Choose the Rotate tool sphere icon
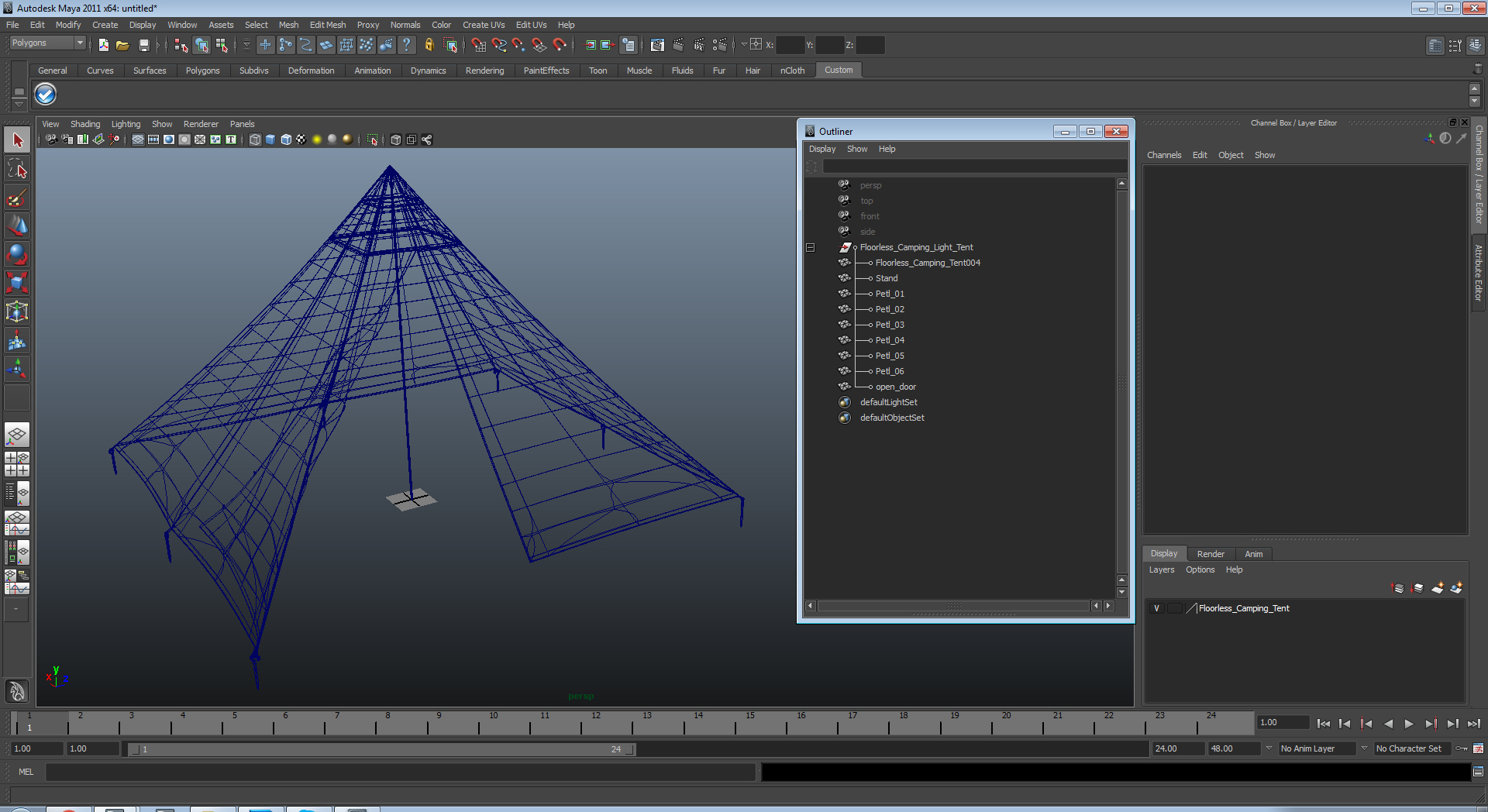The width and height of the screenshot is (1488, 812). point(17,254)
